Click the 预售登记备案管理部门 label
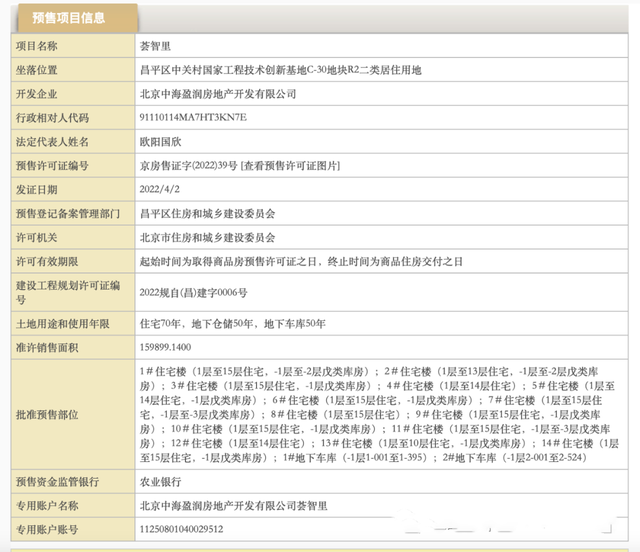The image size is (640, 552). [68, 214]
